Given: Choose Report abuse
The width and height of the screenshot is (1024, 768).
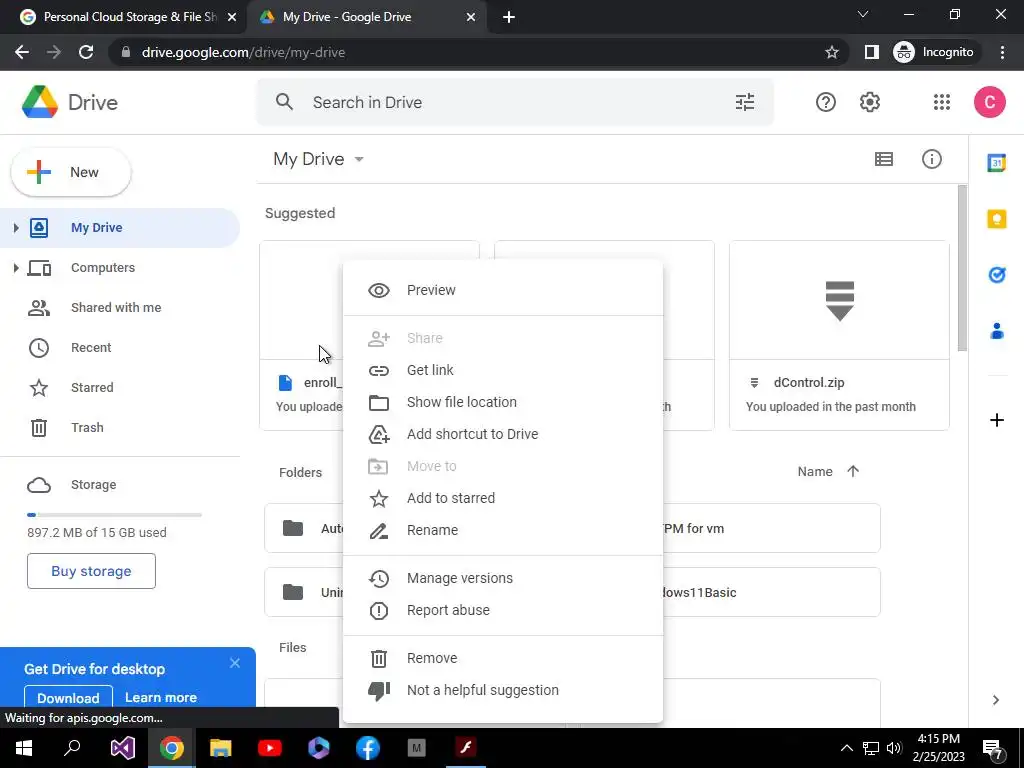Looking at the screenshot, I should (503, 611).
